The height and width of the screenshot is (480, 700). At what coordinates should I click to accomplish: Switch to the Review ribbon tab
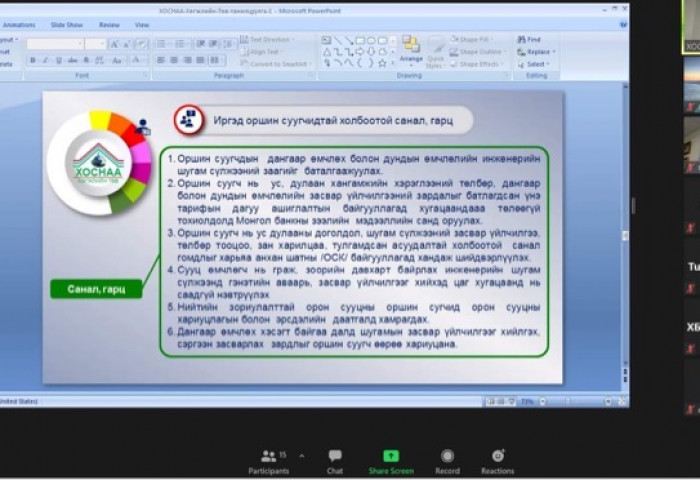pos(109,25)
